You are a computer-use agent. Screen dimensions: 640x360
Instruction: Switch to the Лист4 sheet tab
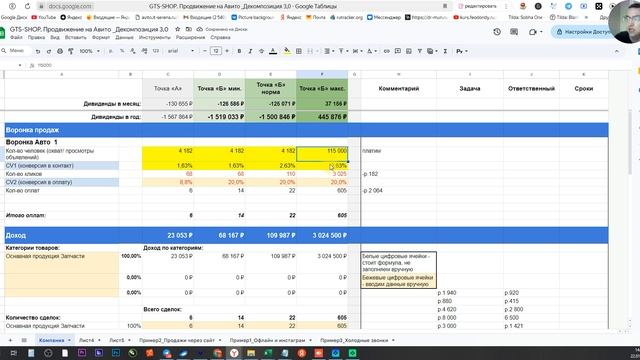click(x=87, y=340)
